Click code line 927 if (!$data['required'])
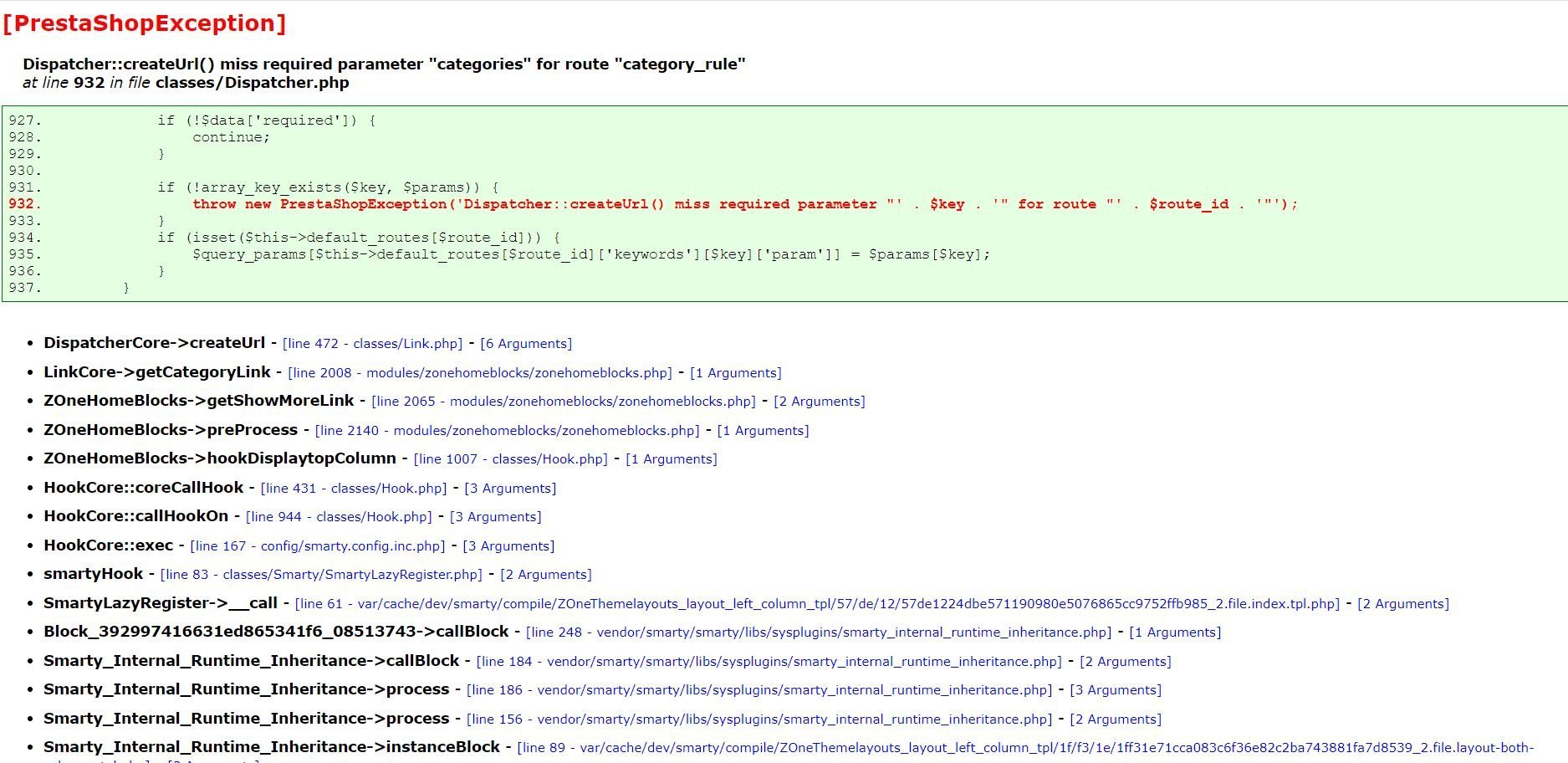The image size is (1568, 763). 266,120
